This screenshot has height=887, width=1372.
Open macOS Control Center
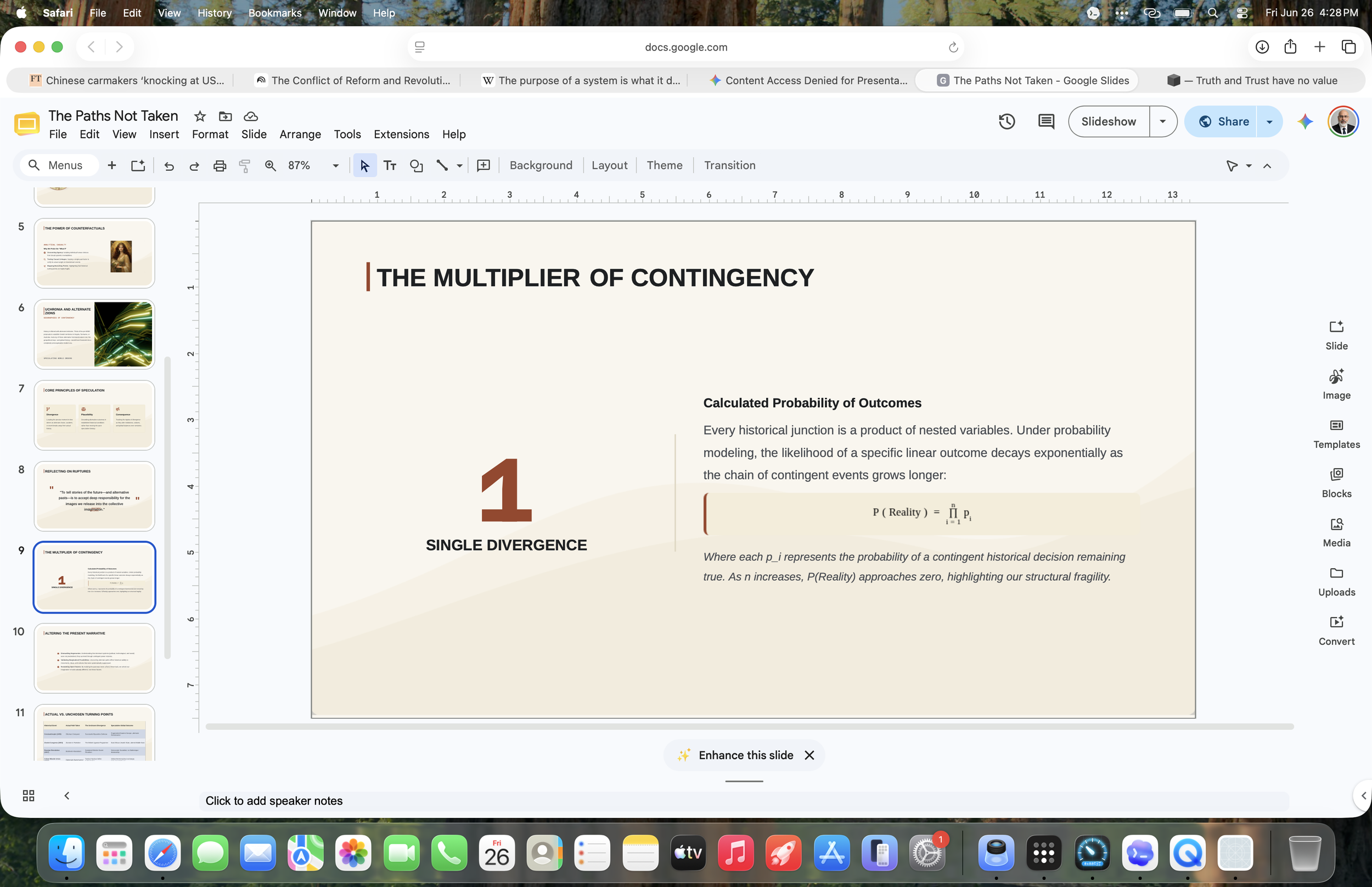1242,13
